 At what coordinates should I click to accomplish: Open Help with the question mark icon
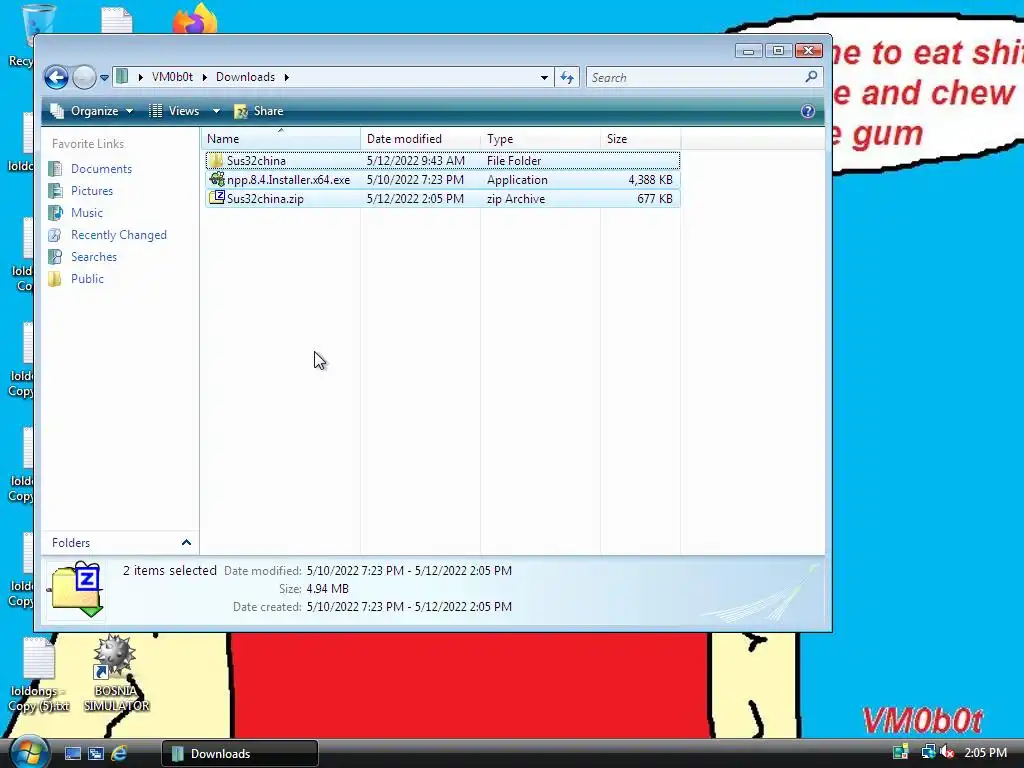(808, 111)
